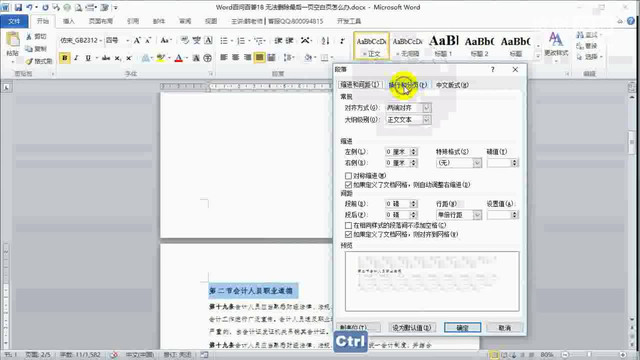Viewport: 640px width, 360px height.
Task: Open the font size dropdown
Action: click(x=127, y=40)
